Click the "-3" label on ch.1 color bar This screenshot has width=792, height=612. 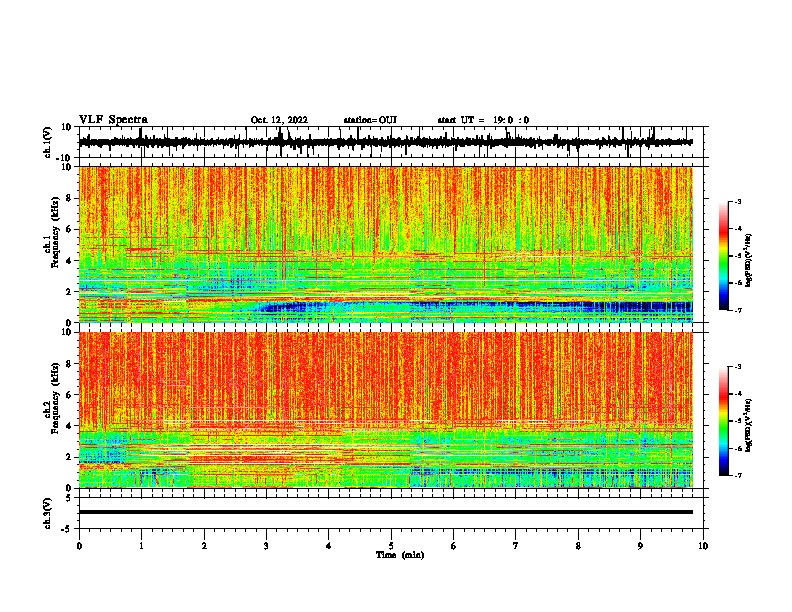[x=737, y=202]
